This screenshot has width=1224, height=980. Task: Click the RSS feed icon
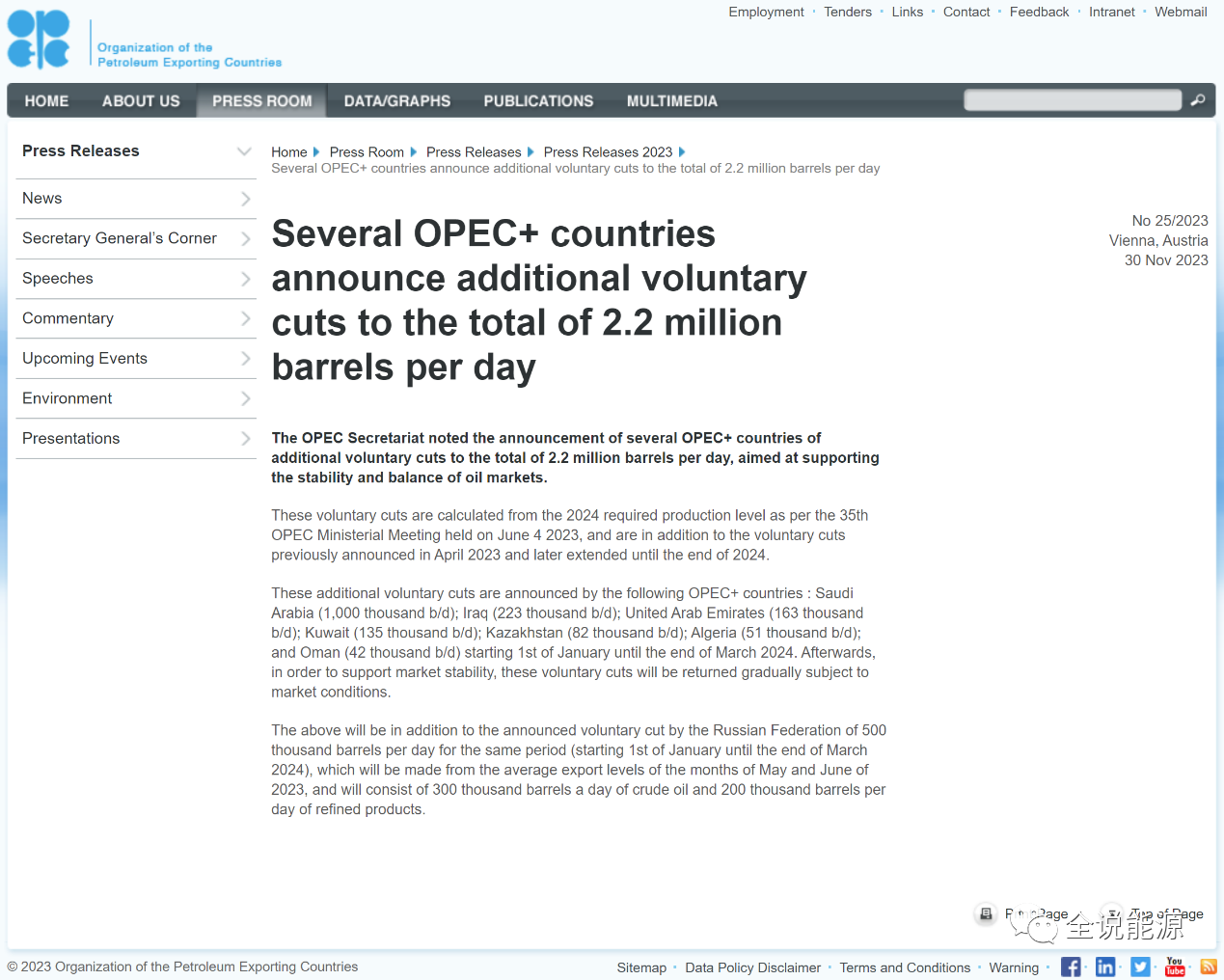pyautogui.click(x=1208, y=966)
